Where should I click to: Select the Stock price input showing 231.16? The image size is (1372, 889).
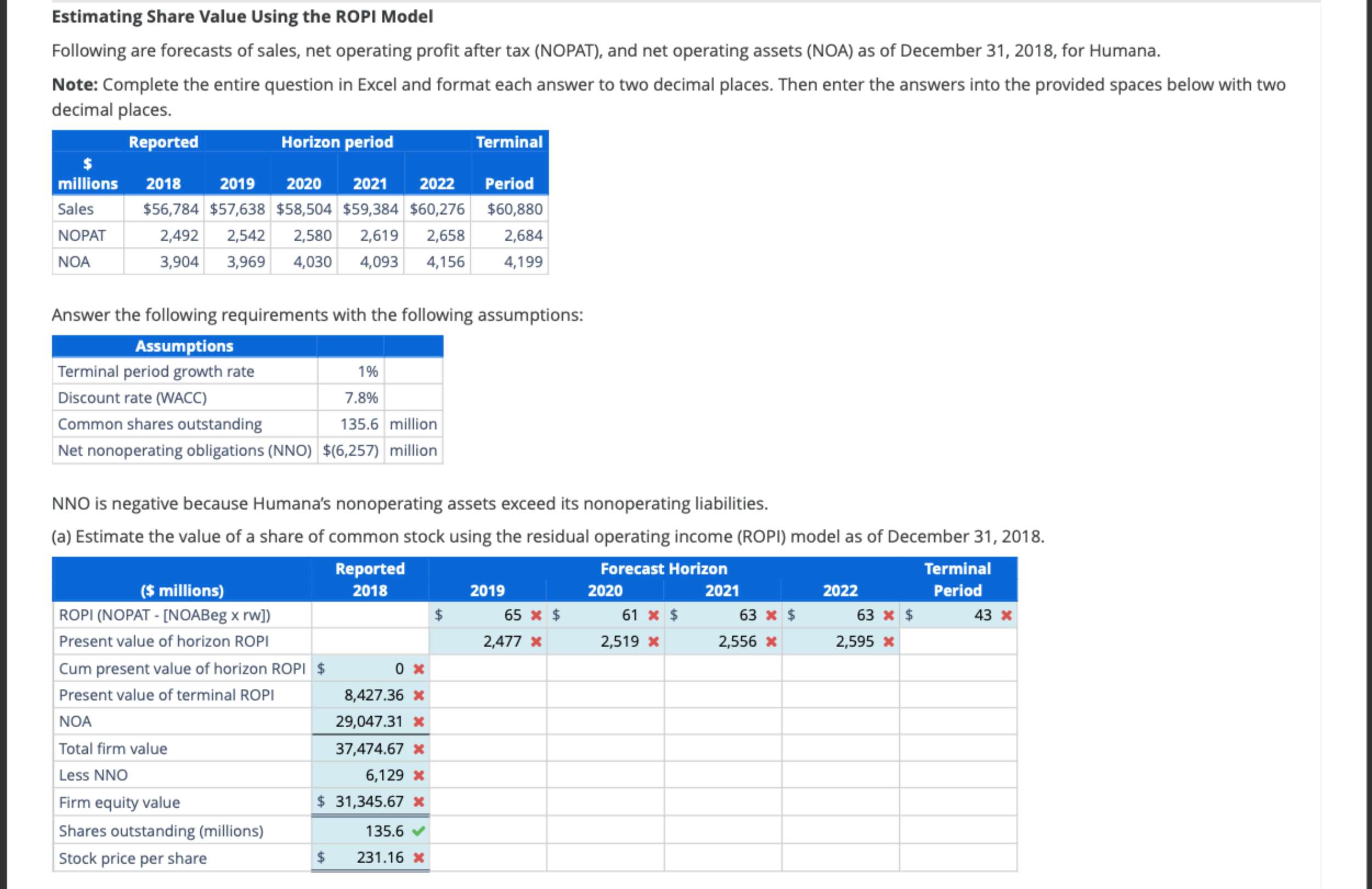(x=377, y=858)
